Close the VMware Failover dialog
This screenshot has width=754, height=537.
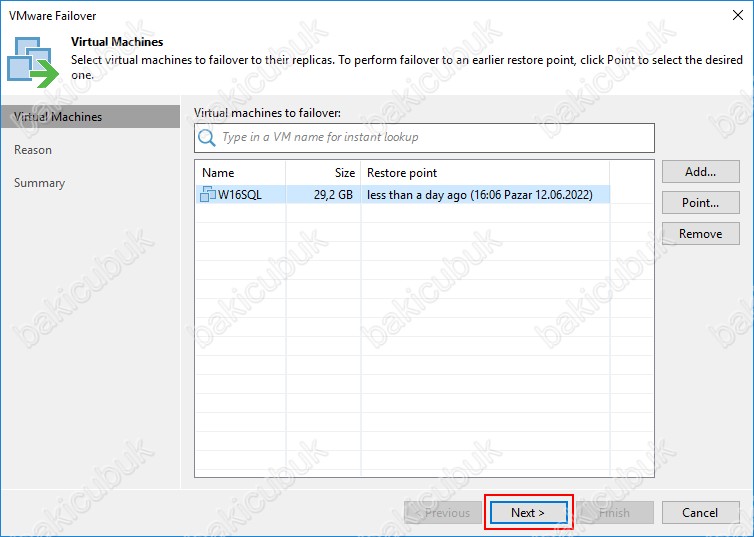(x=738, y=15)
